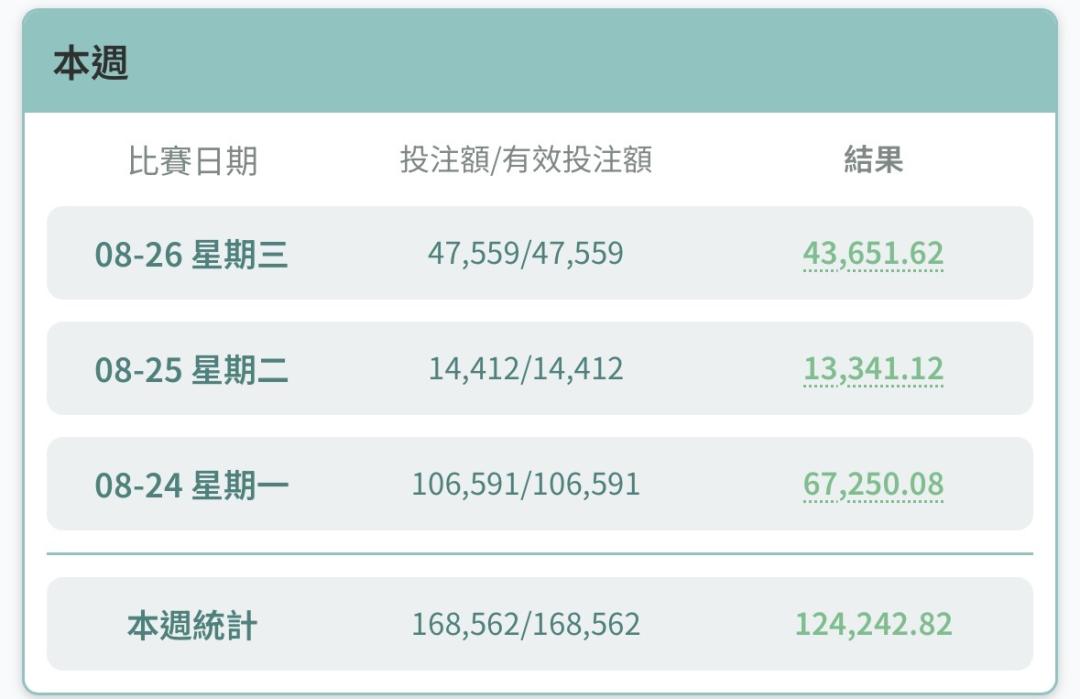Viewport: 1080px width, 699px height.
Task: Select the 08-25 星期二 row date
Action: (191, 370)
